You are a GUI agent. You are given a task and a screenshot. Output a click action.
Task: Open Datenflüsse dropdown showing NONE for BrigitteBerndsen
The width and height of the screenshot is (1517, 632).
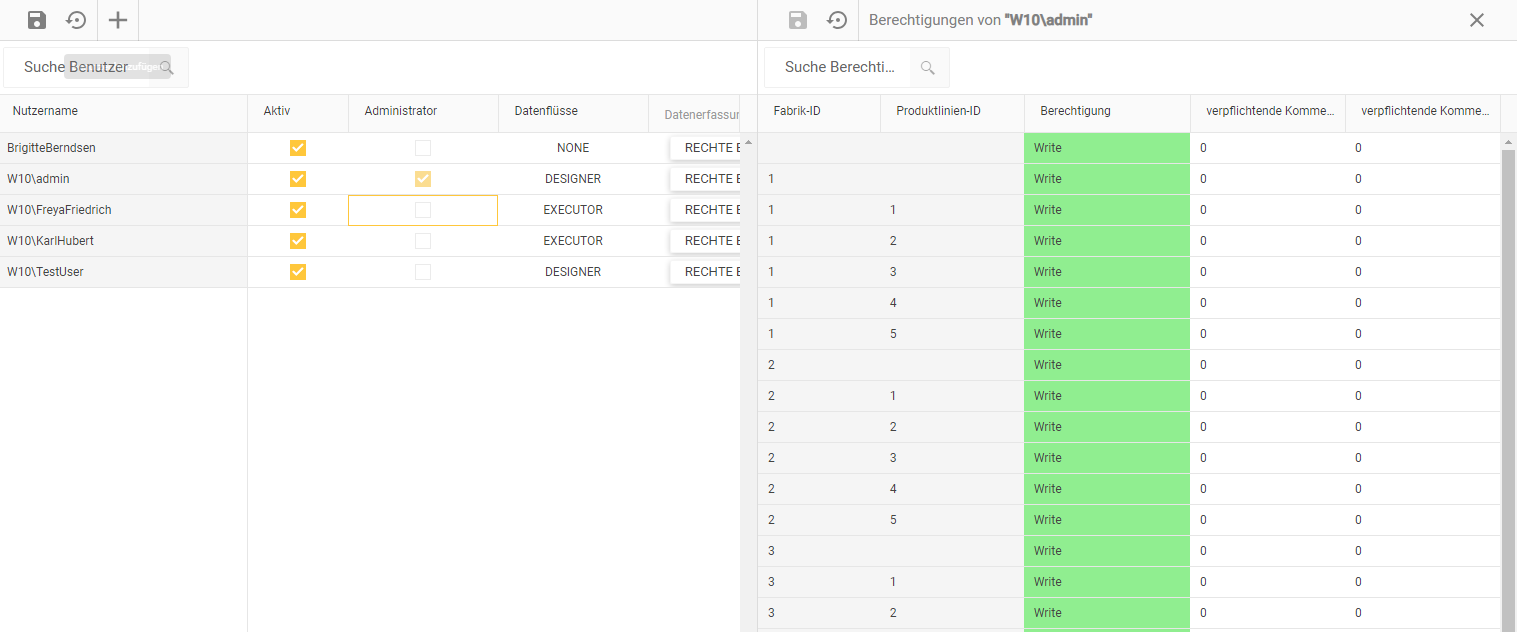[573, 148]
